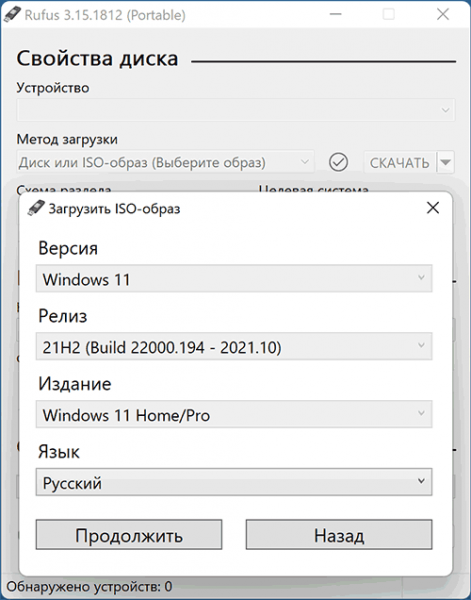471x600 pixels.
Task: Open the Метод загрузки dropdown
Action: pos(165,162)
